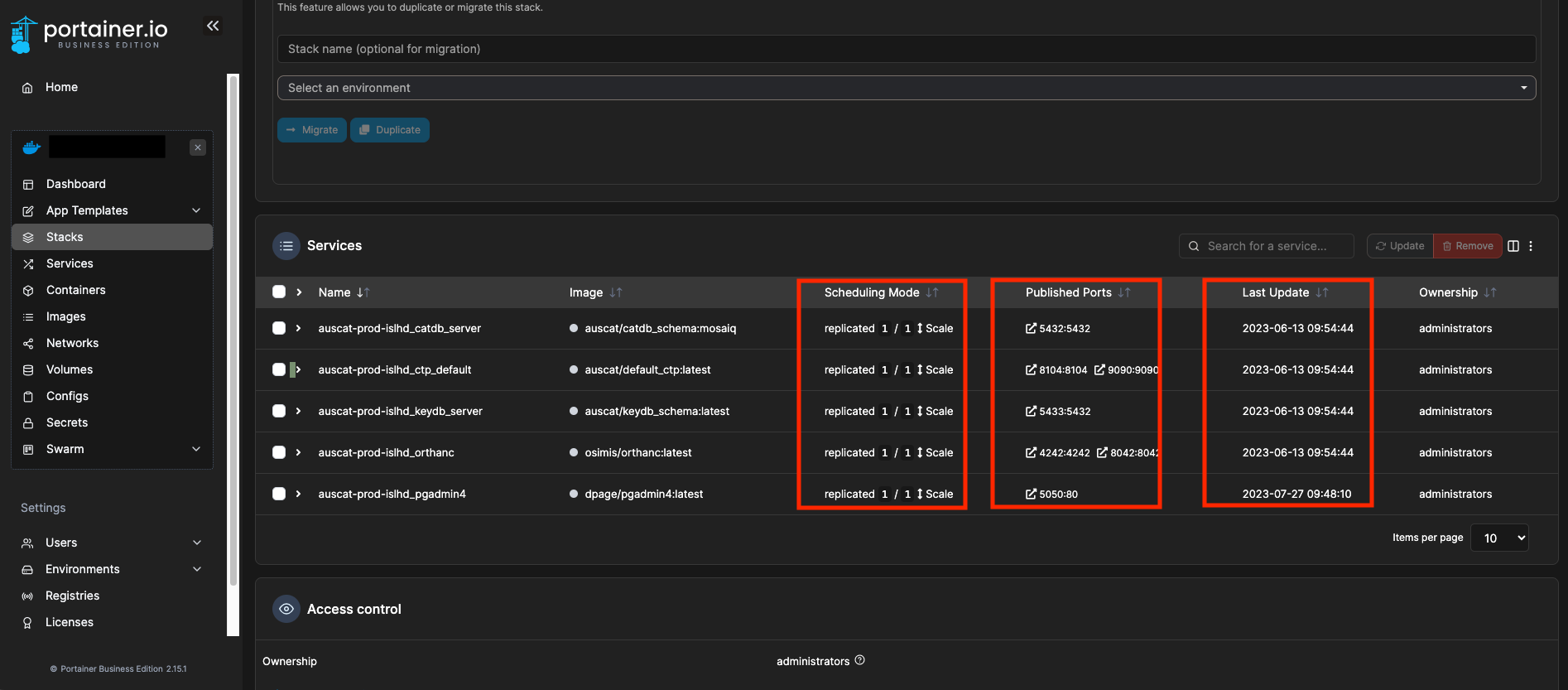
Task: Check the orthanc service checkbox
Action: 279,452
